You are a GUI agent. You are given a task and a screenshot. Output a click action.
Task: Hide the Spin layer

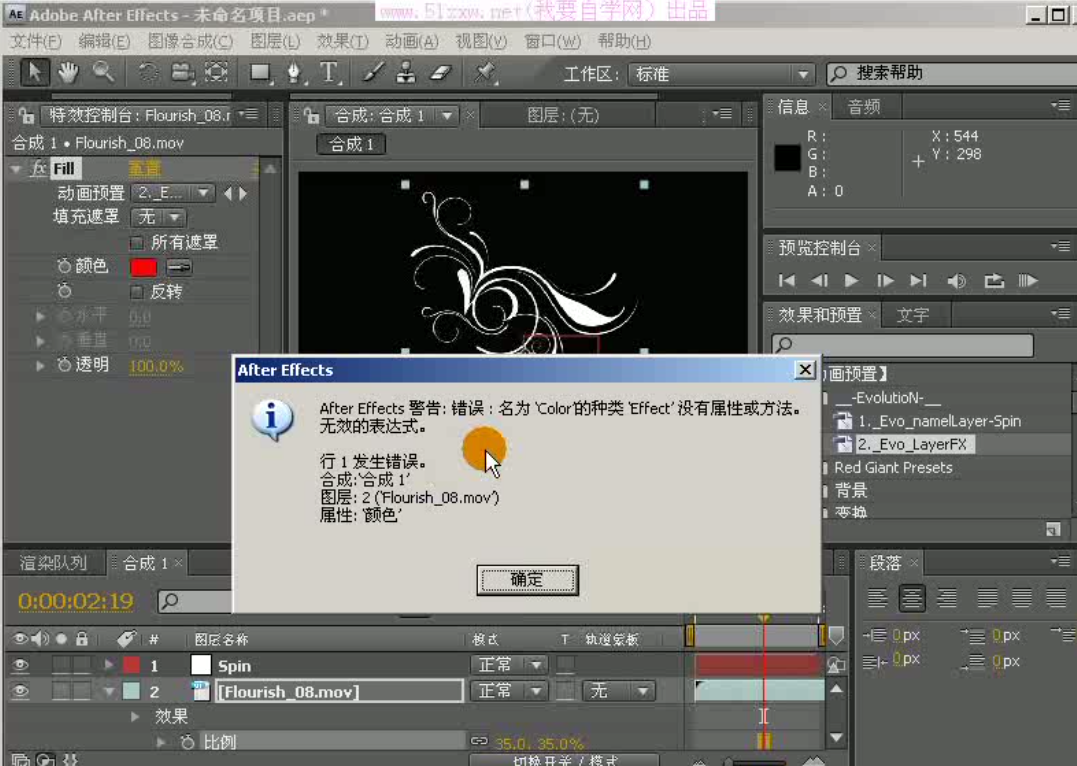click(21, 665)
